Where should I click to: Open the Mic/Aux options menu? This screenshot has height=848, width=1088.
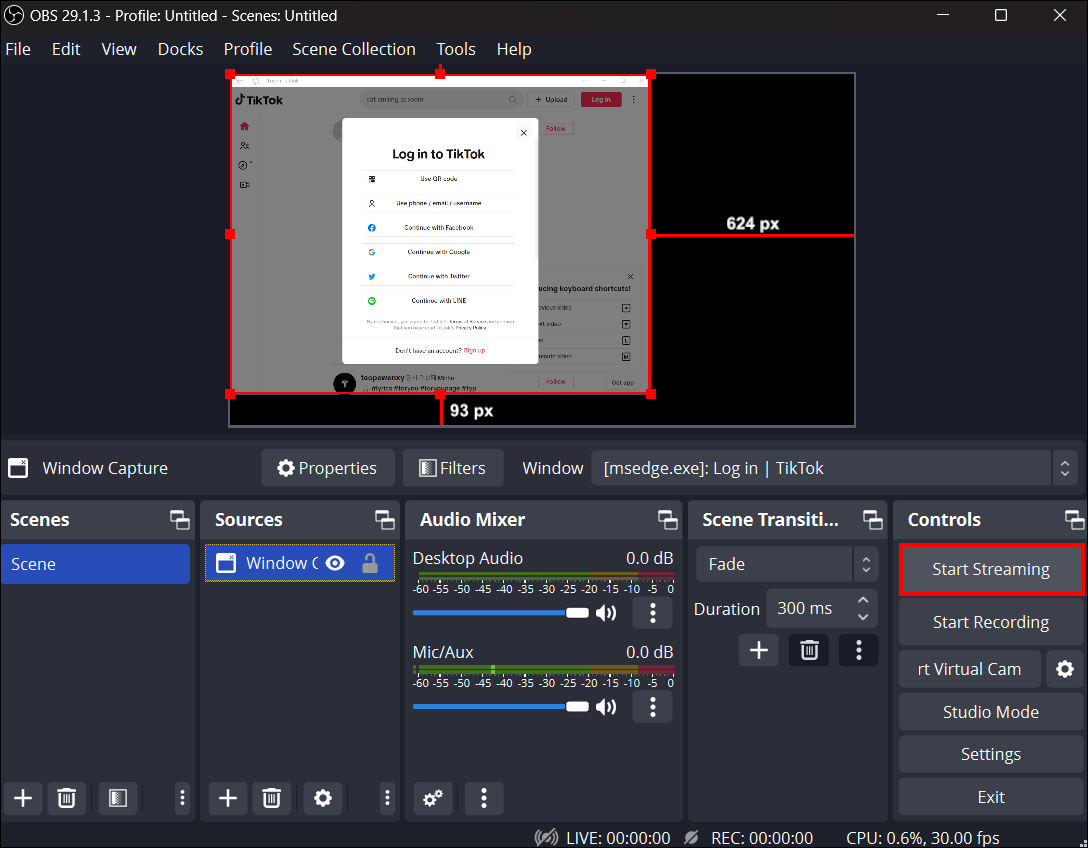coord(652,706)
